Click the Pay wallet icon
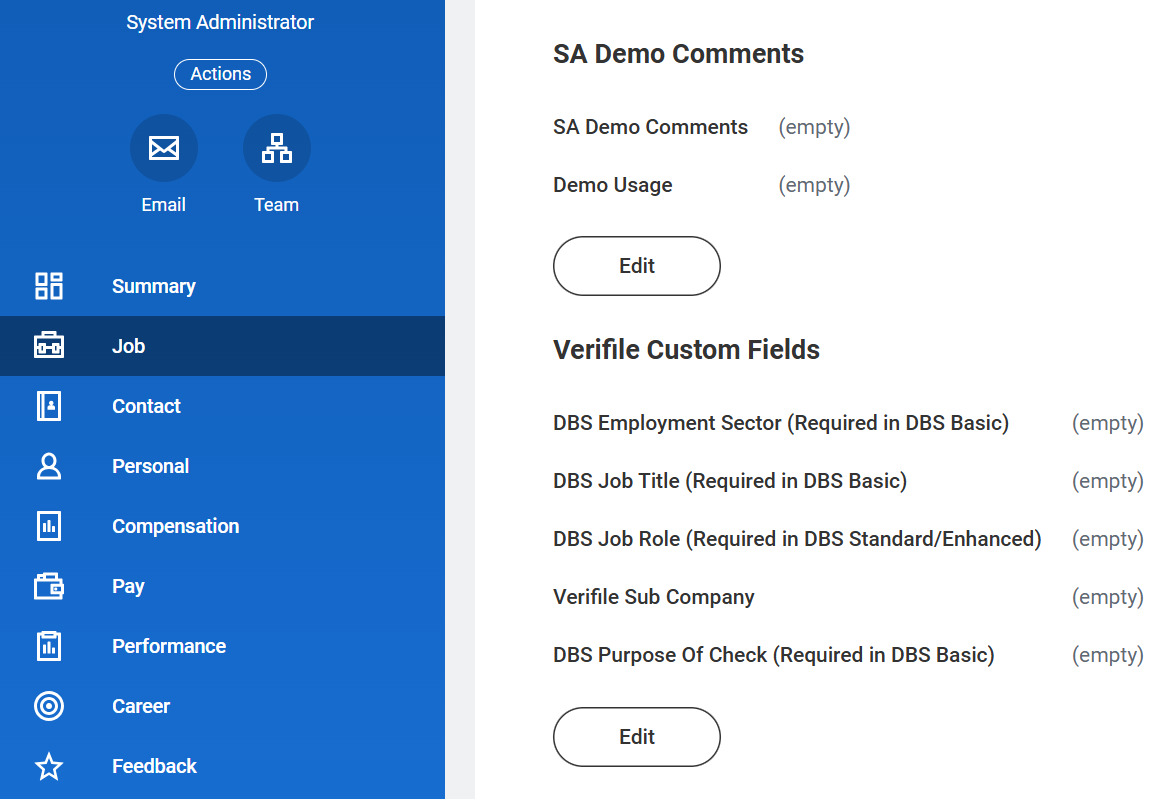The width and height of the screenshot is (1173, 799). click(x=49, y=586)
